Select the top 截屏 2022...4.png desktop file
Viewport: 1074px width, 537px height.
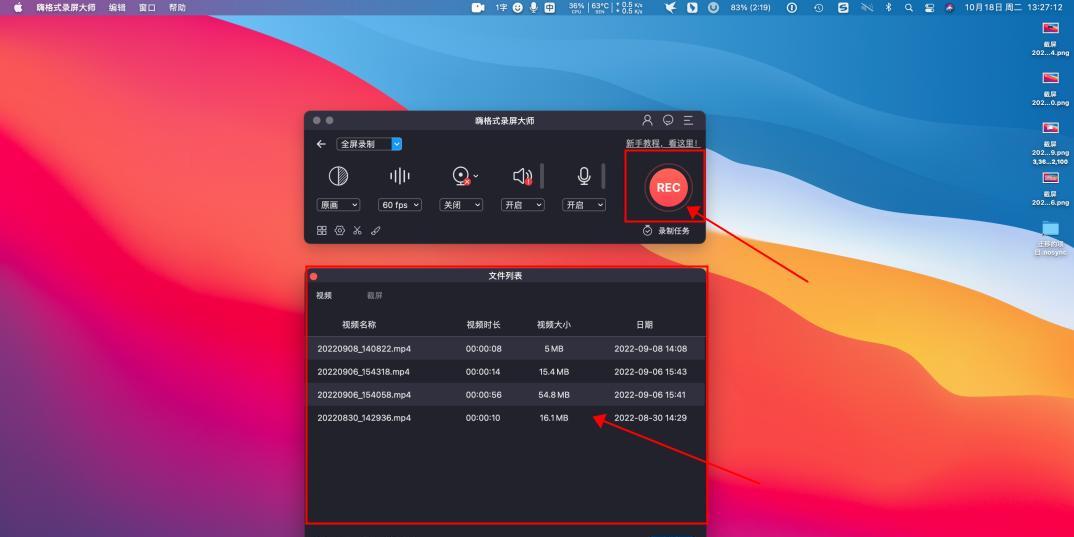pyautogui.click(x=1050, y=40)
